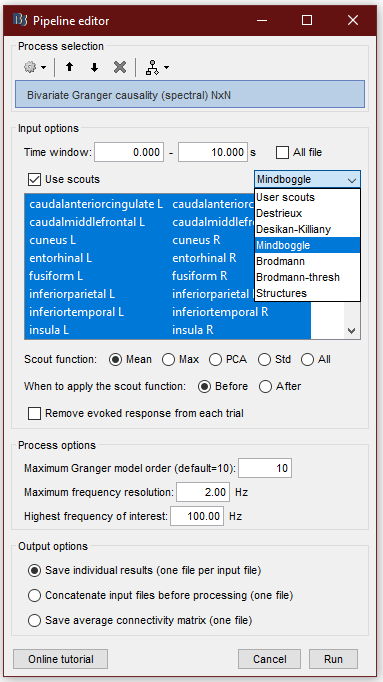This screenshot has width=383, height=682.
Task: Enable the All file checkbox
Action: [283, 153]
